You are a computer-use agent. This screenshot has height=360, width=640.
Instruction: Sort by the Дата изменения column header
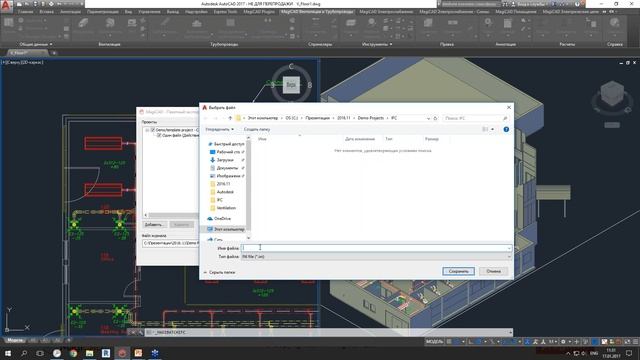[360, 139]
